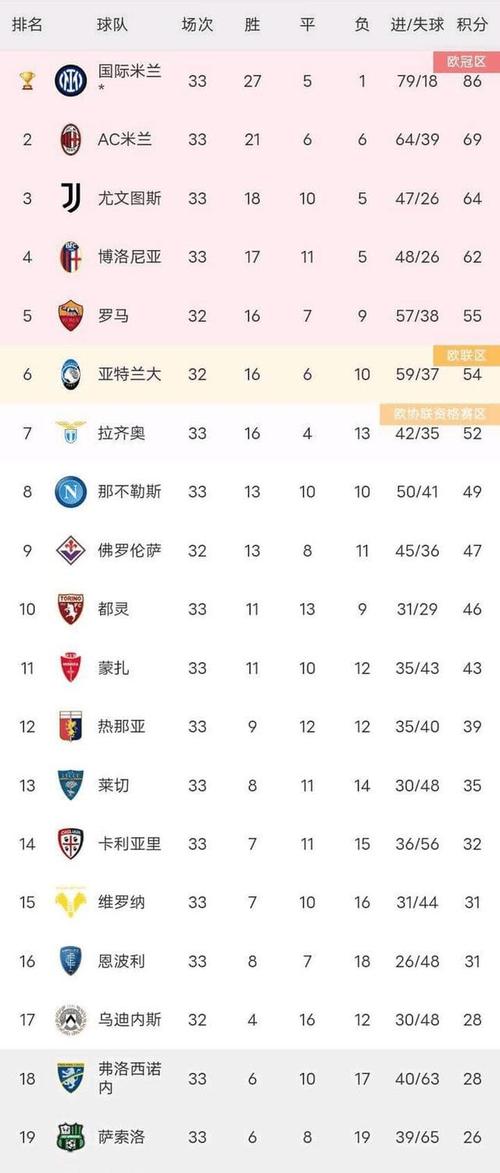
Task: Select the Juventus logo icon
Action: point(70,198)
